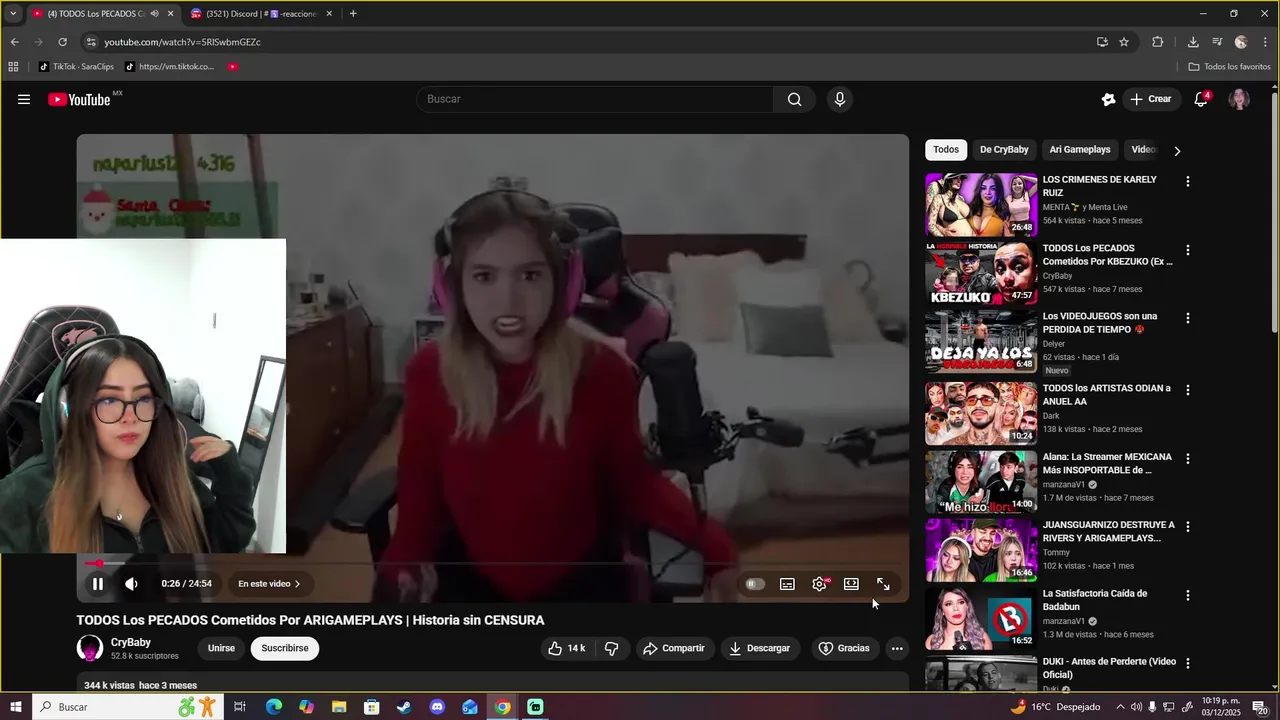Dislike the video with thumbs down
The width and height of the screenshot is (1280, 720).
click(x=611, y=648)
